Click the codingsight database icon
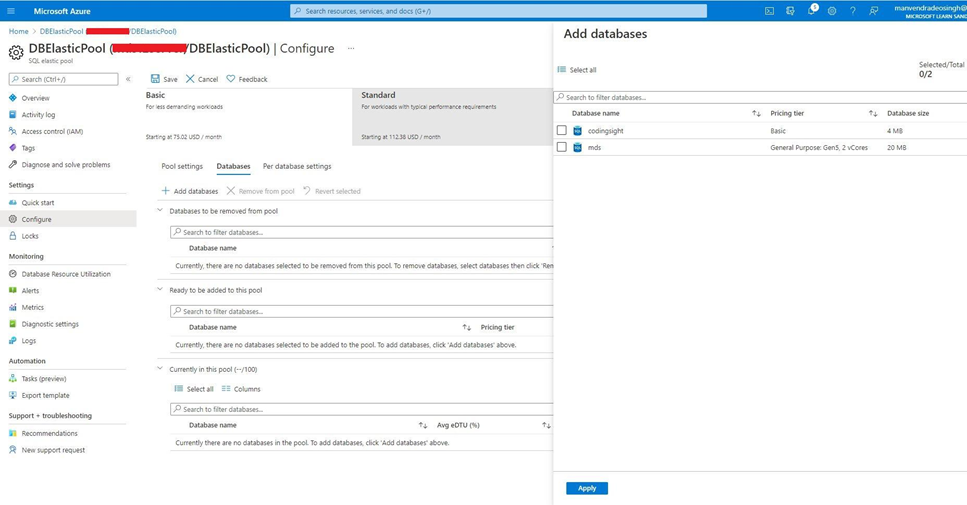This screenshot has height=505, width=967. coord(577,130)
